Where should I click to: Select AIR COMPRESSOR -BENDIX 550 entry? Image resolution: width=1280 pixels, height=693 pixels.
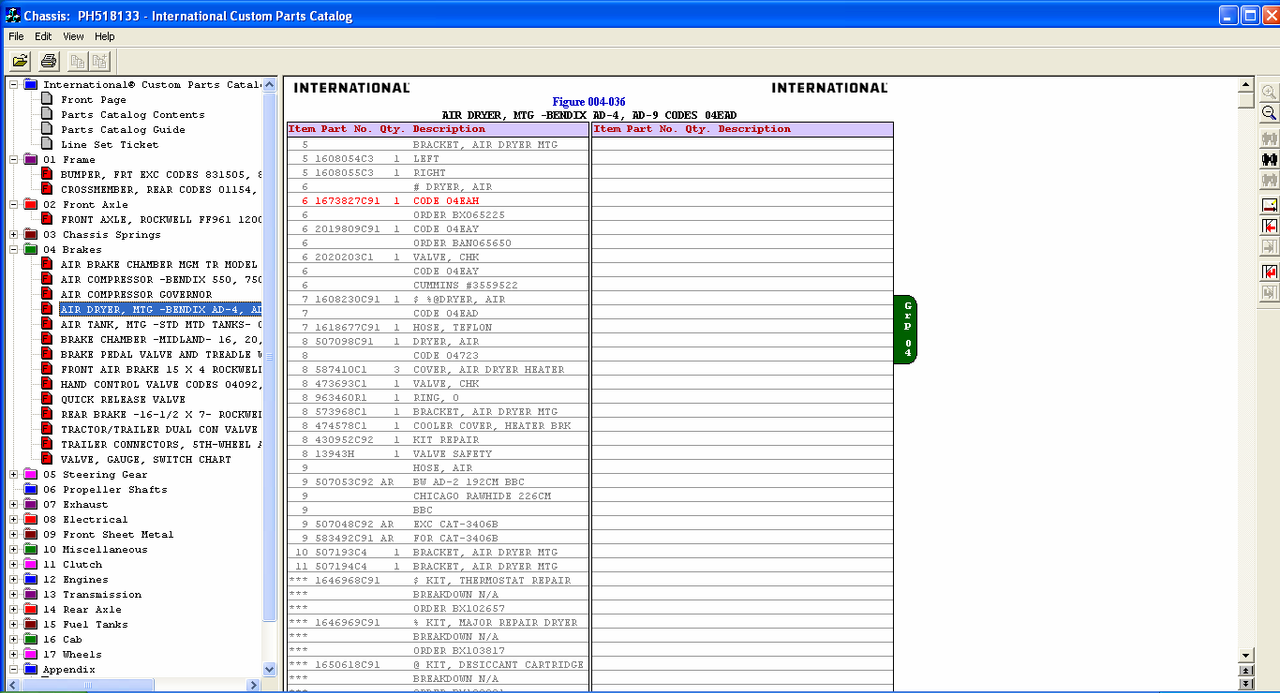(x=161, y=280)
